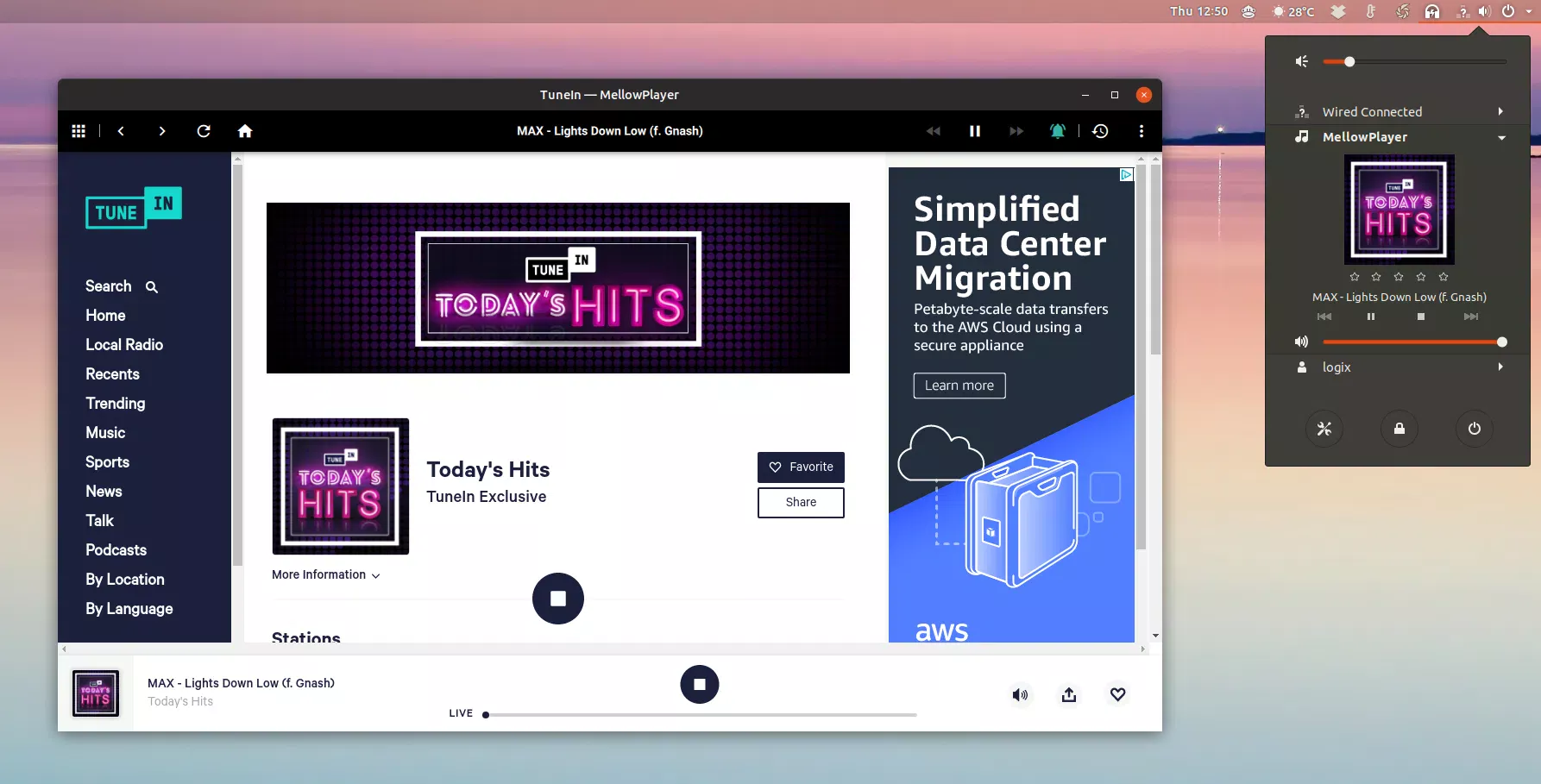This screenshot has width=1541, height=784.
Task: Mute the volume icon in the bottom player
Action: point(1021,694)
